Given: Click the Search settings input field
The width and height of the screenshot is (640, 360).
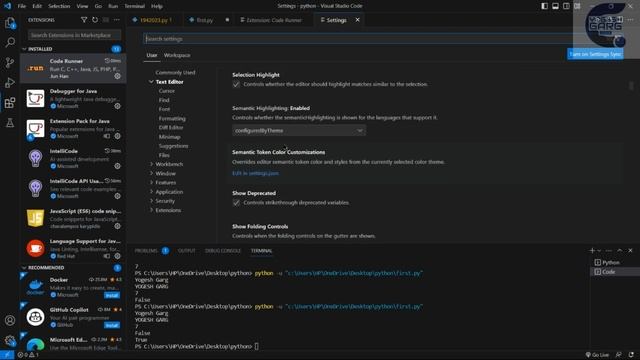Looking at the screenshot, I should coord(359,39).
